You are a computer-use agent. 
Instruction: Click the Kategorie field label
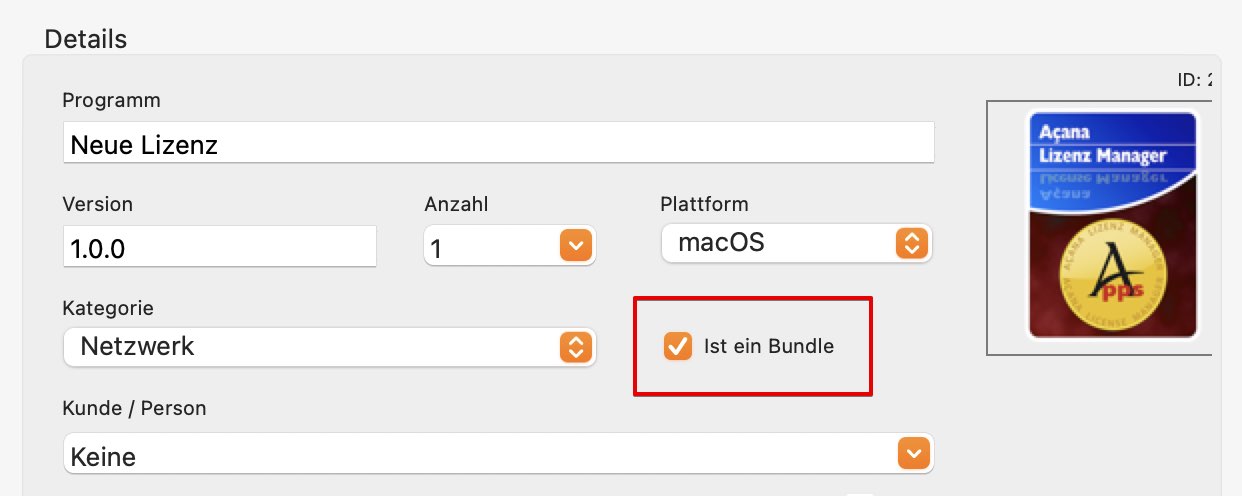[x=108, y=308]
